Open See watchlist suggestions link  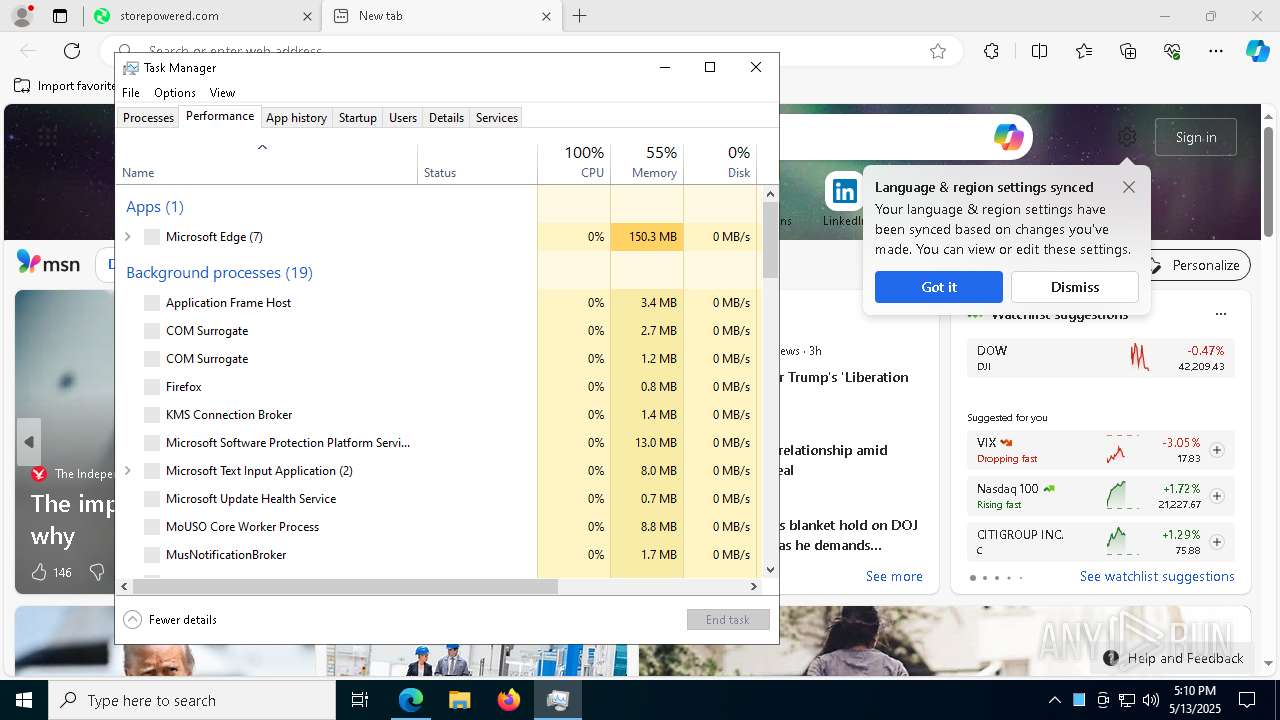coord(1157,576)
